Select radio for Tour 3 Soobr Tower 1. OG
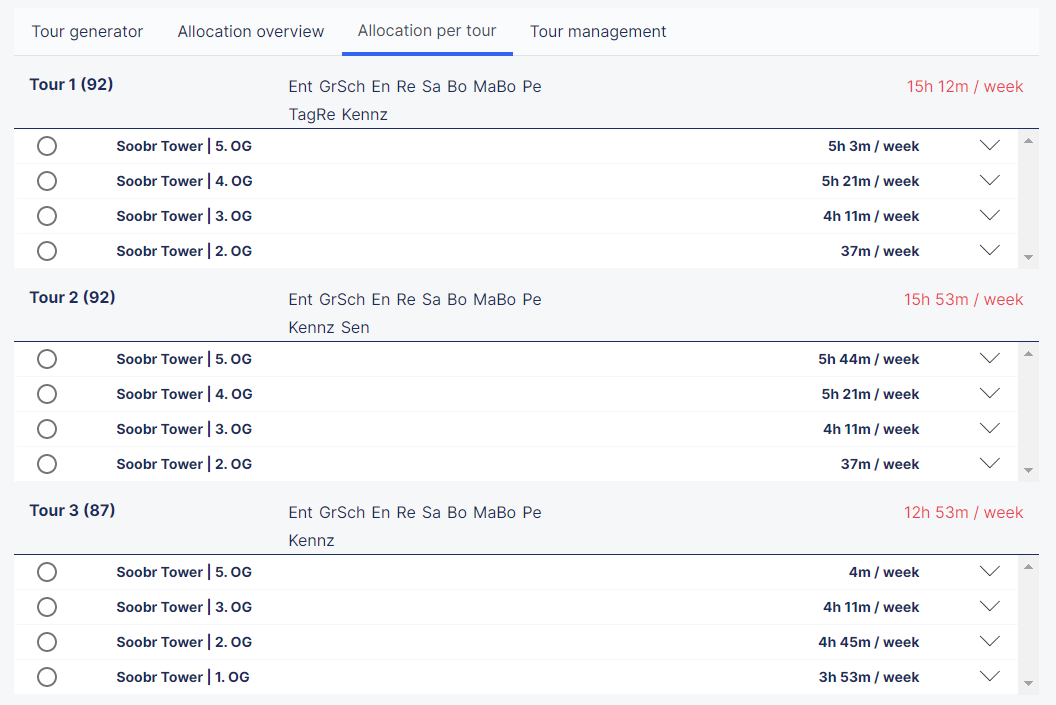This screenshot has width=1056, height=705. point(47,677)
